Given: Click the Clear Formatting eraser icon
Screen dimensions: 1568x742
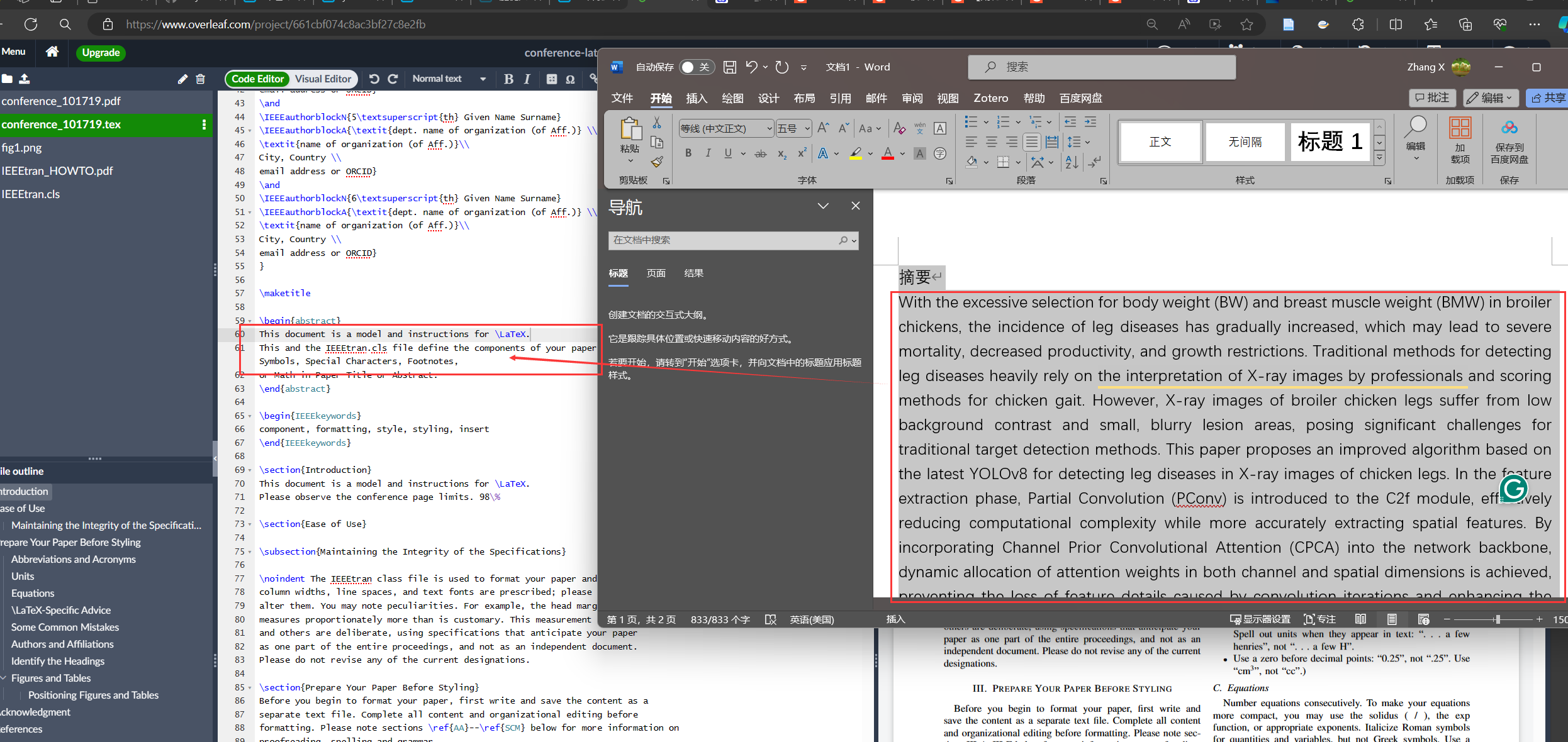Looking at the screenshot, I should [899, 129].
